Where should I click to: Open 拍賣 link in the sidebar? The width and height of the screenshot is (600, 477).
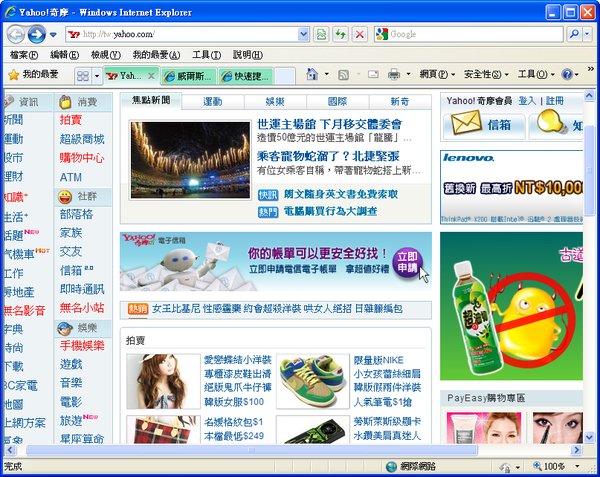pyautogui.click(x=70, y=120)
